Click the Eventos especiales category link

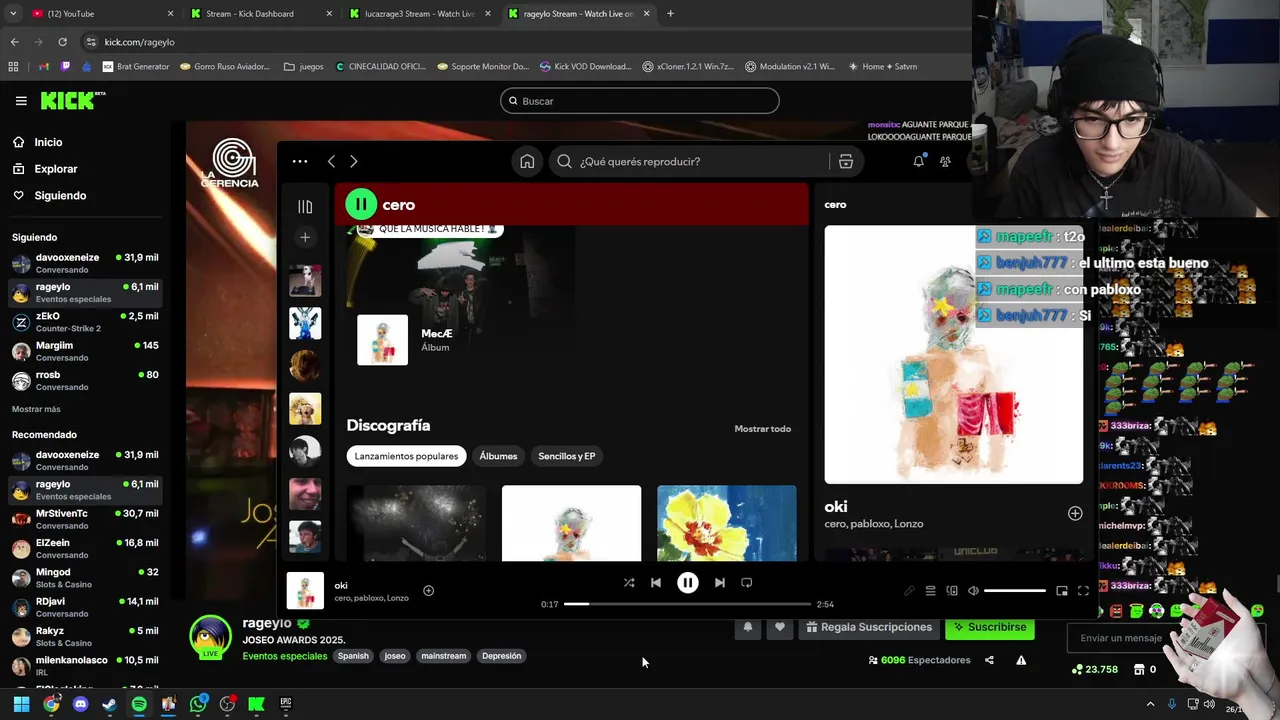point(285,656)
